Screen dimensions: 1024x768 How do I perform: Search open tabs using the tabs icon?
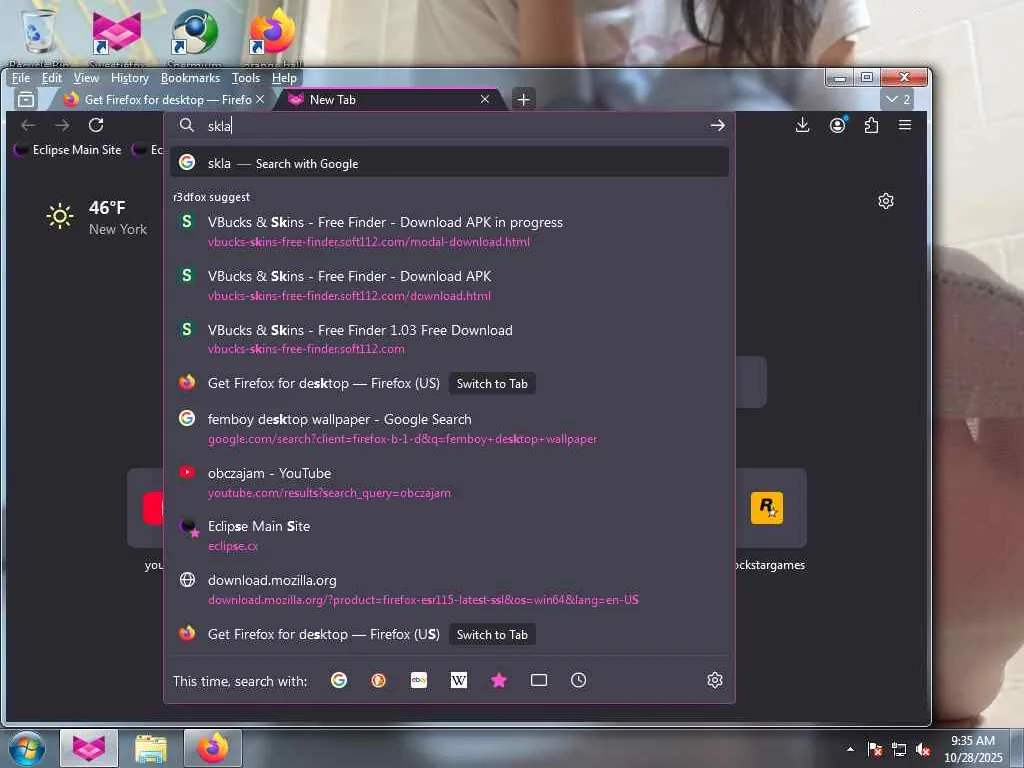coord(539,680)
